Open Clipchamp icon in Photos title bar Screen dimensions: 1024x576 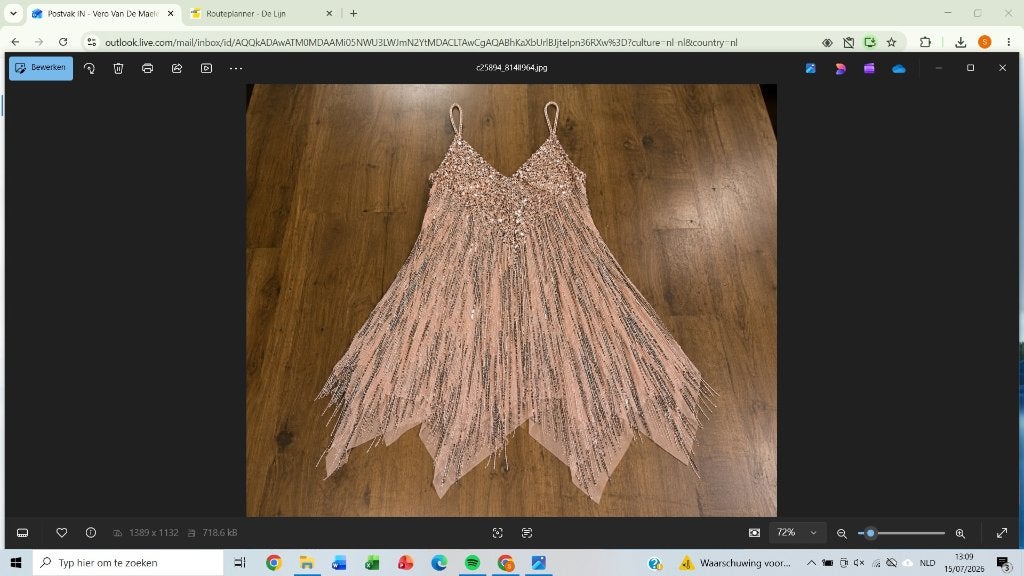click(869, 68)
